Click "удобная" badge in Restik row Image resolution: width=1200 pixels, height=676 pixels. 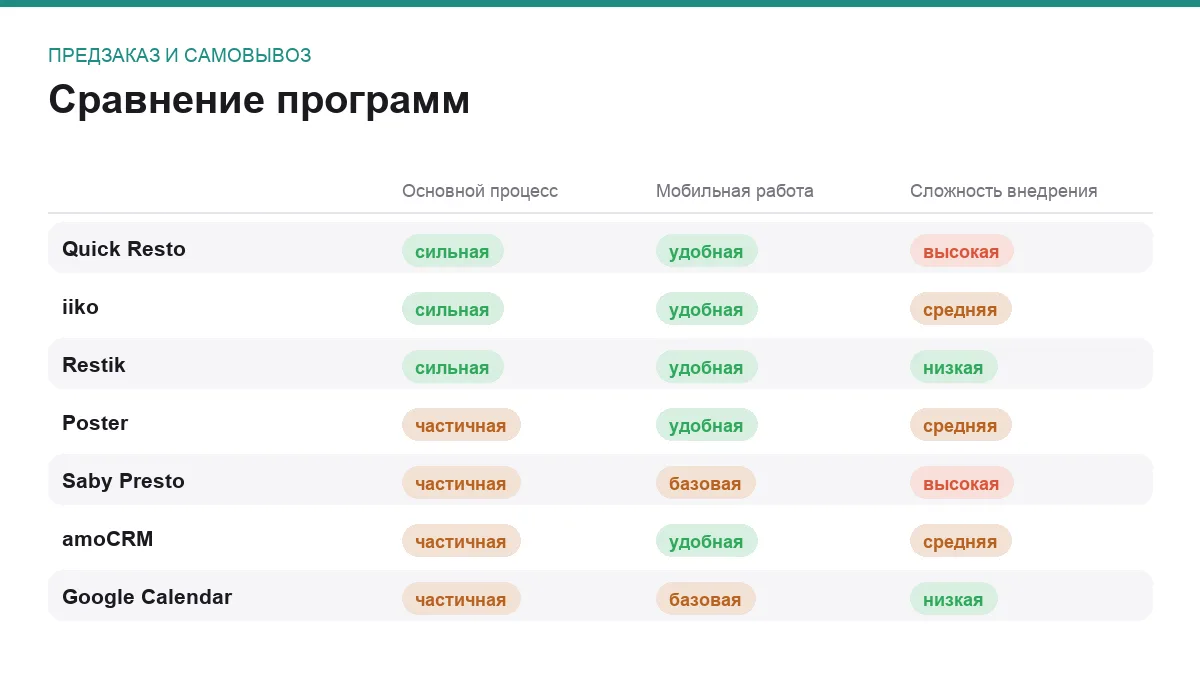coord(707,367)
